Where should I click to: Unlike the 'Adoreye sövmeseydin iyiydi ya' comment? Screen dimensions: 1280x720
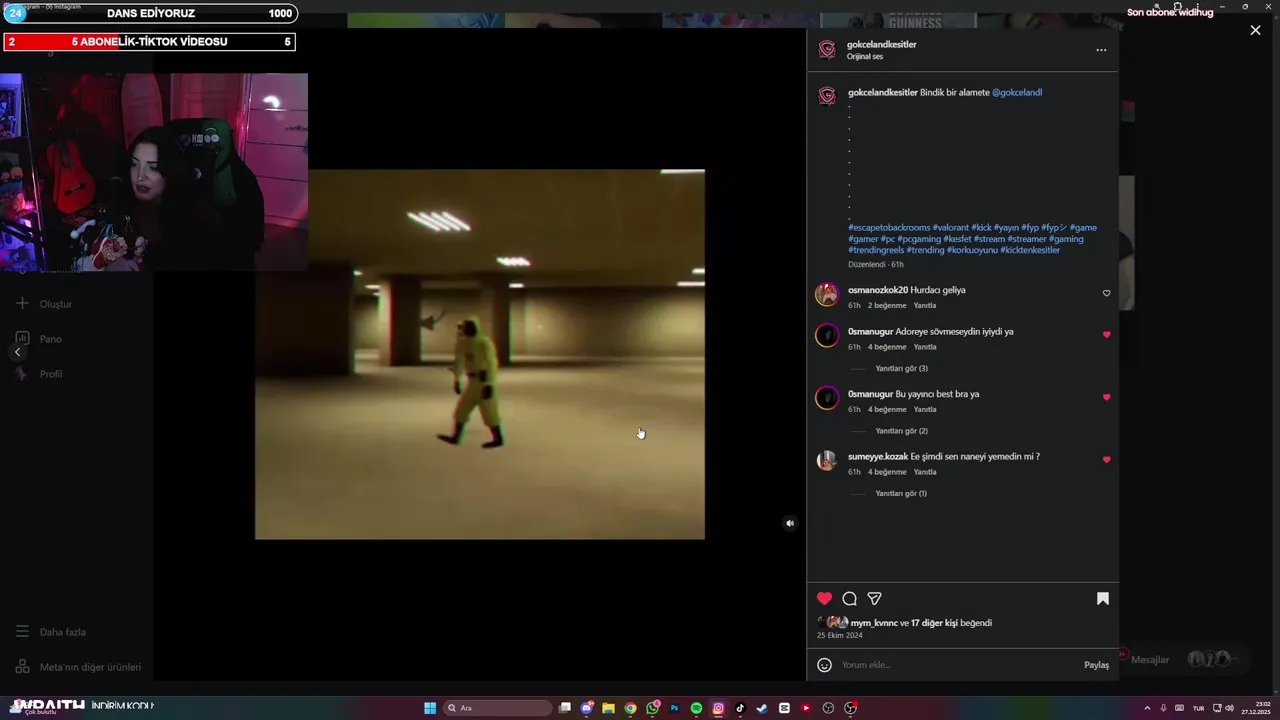1106,335
